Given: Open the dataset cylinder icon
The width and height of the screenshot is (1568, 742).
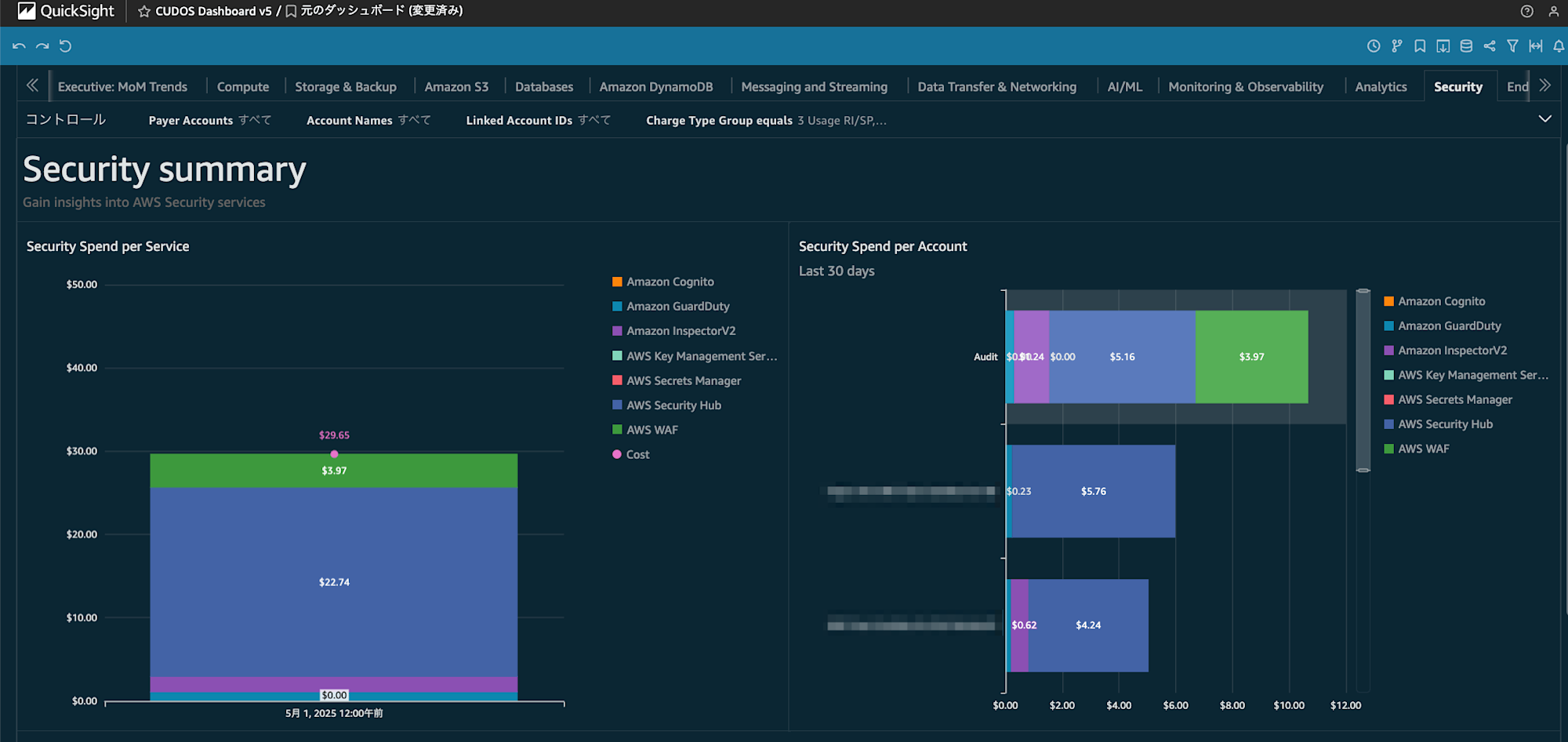Looking at the screenshot, I should (1466, 46).
